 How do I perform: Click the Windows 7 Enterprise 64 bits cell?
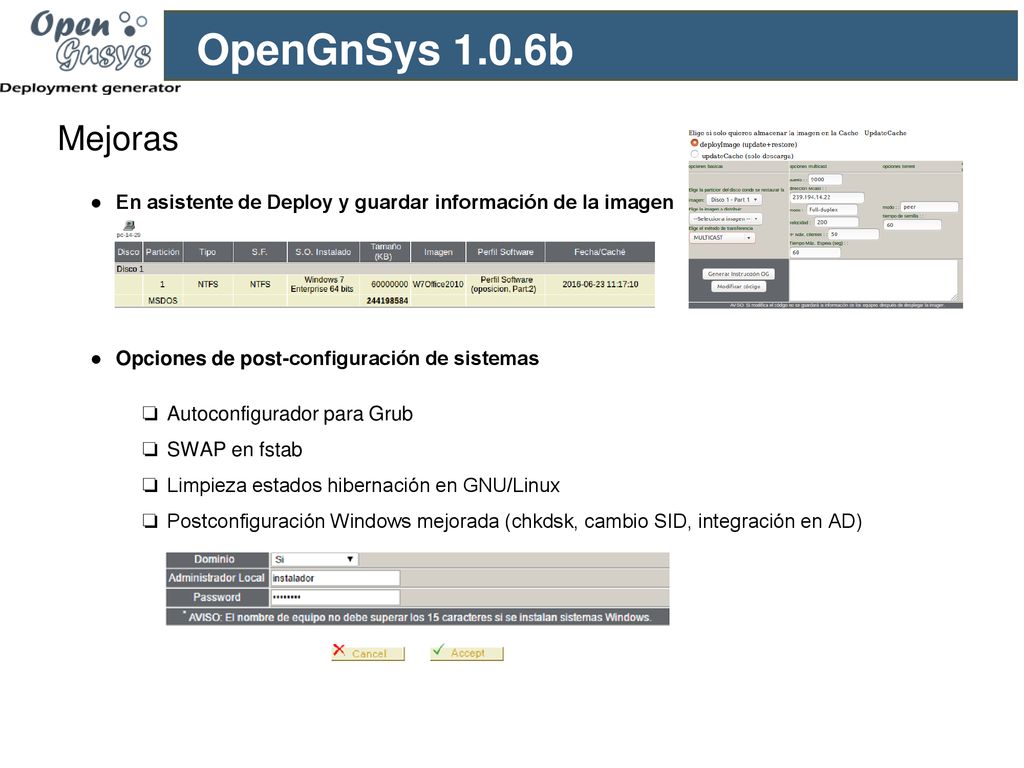(x=322, y=284)
